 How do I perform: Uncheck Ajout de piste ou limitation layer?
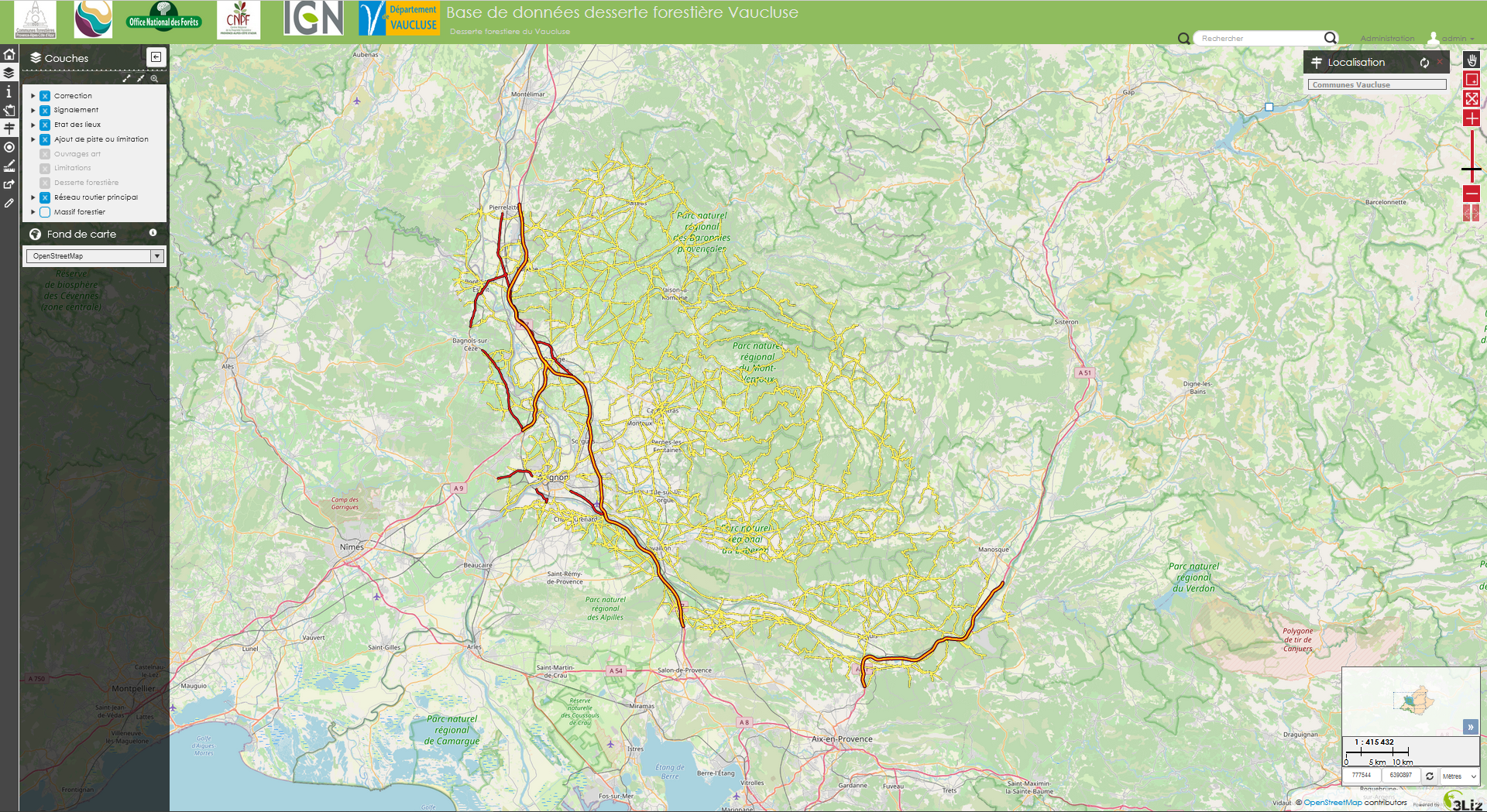tap(45, 139)
